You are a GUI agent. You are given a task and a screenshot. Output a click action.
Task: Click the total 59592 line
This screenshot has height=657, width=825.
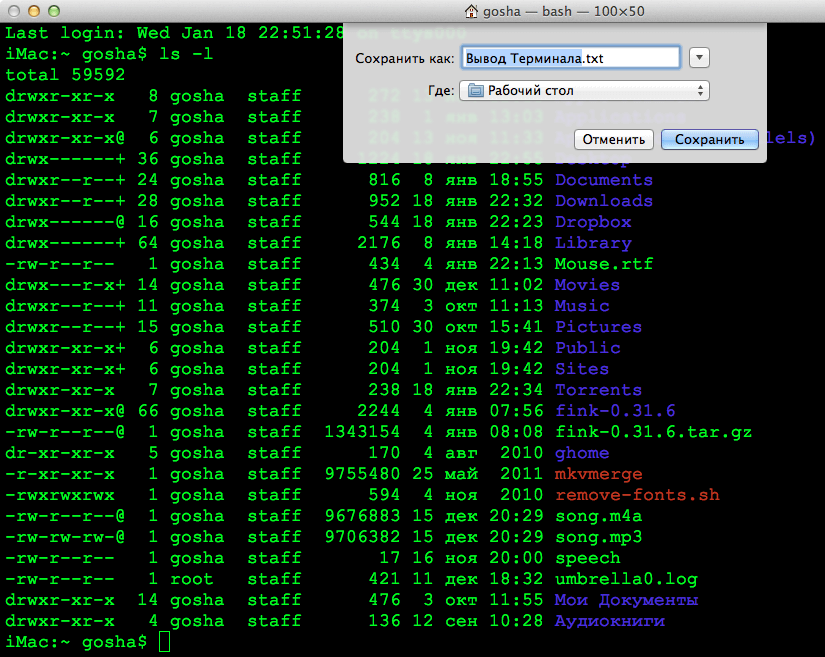pyautogui.click(x=65, y=75)
